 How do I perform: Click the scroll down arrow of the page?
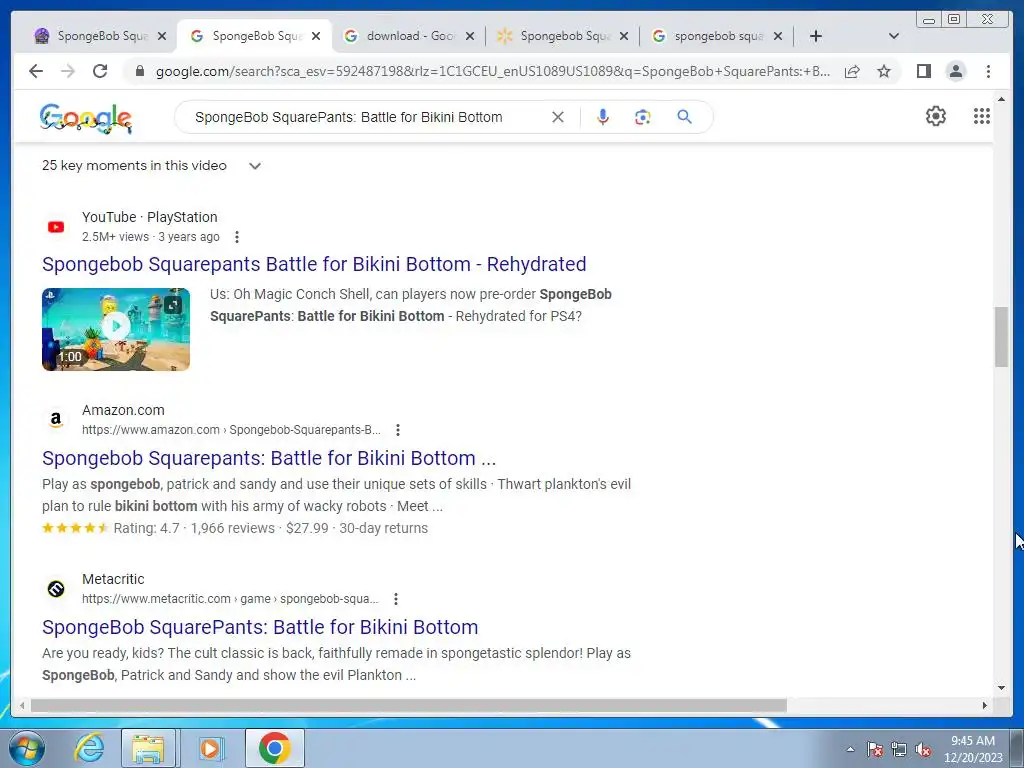1001,687
